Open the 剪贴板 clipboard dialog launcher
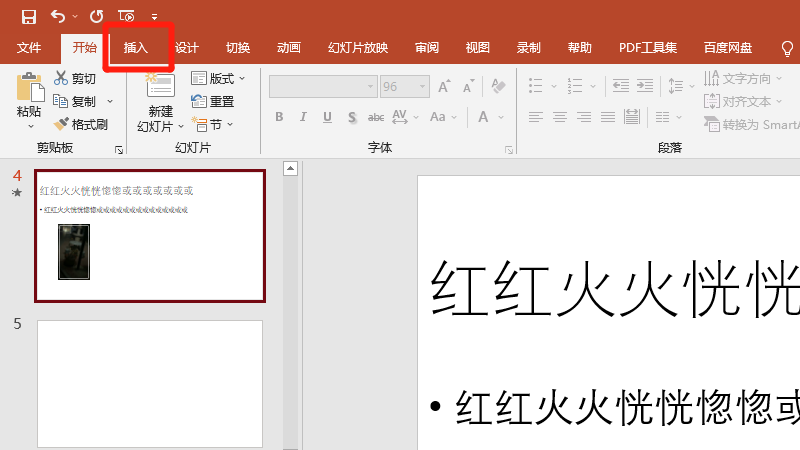The image size is (800, 450). pos(119,149)
